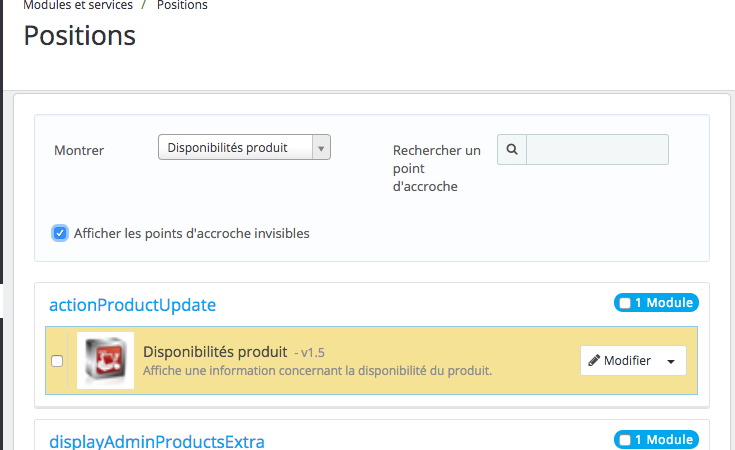The height and width of the screenshot is (450, 735).
Task: Click the large 'Positions' page title
Action: [x=80, y=36]
